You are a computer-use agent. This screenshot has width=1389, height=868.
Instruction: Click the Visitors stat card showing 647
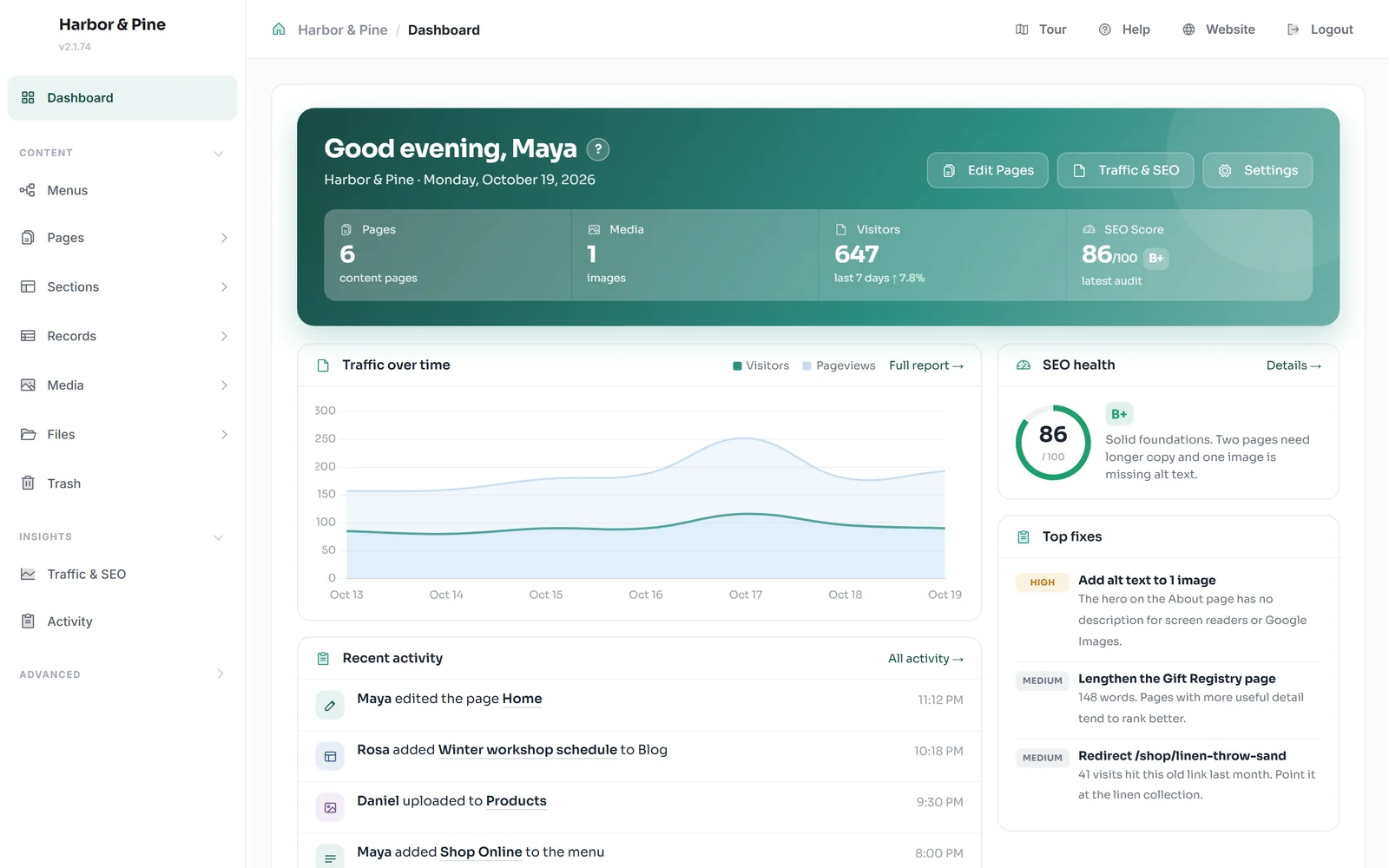pos(943,255)
